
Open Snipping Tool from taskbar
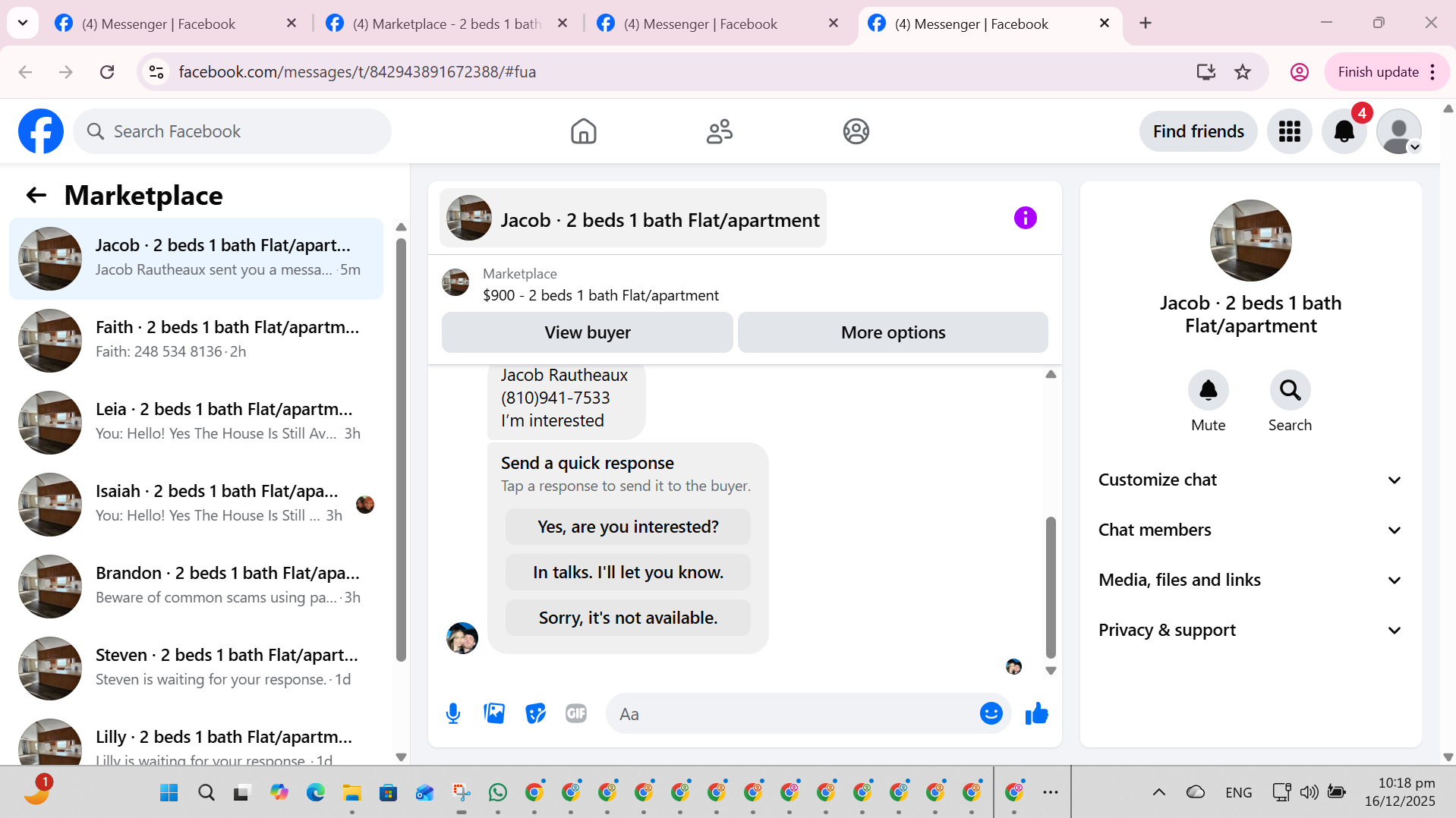(x=462, y=793)
